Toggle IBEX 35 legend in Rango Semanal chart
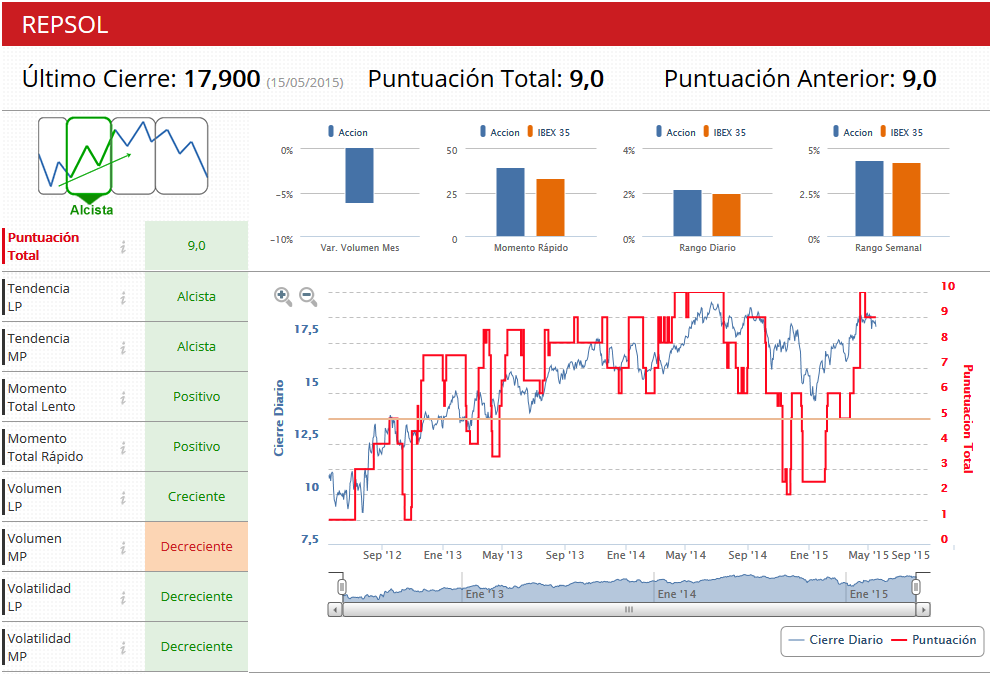This screenshot has width=993, height=674. pyautogui.click(x=901, y=132)
